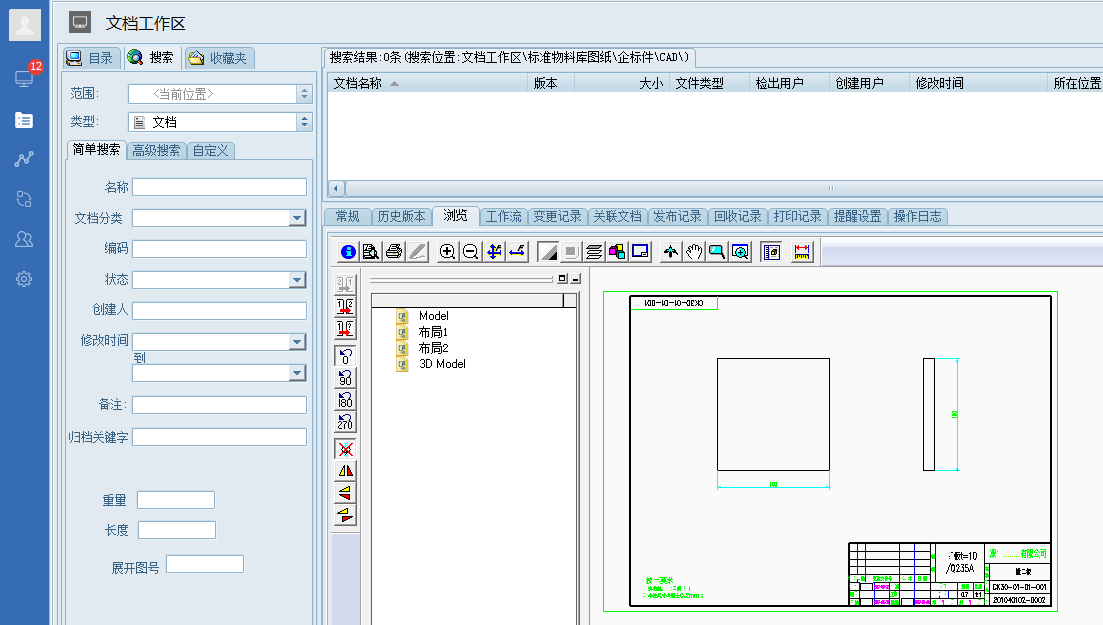Click the magnifier-with-plus zoom icon
The width and height of the screenshot is (1103, 625).
coord(740,252)
